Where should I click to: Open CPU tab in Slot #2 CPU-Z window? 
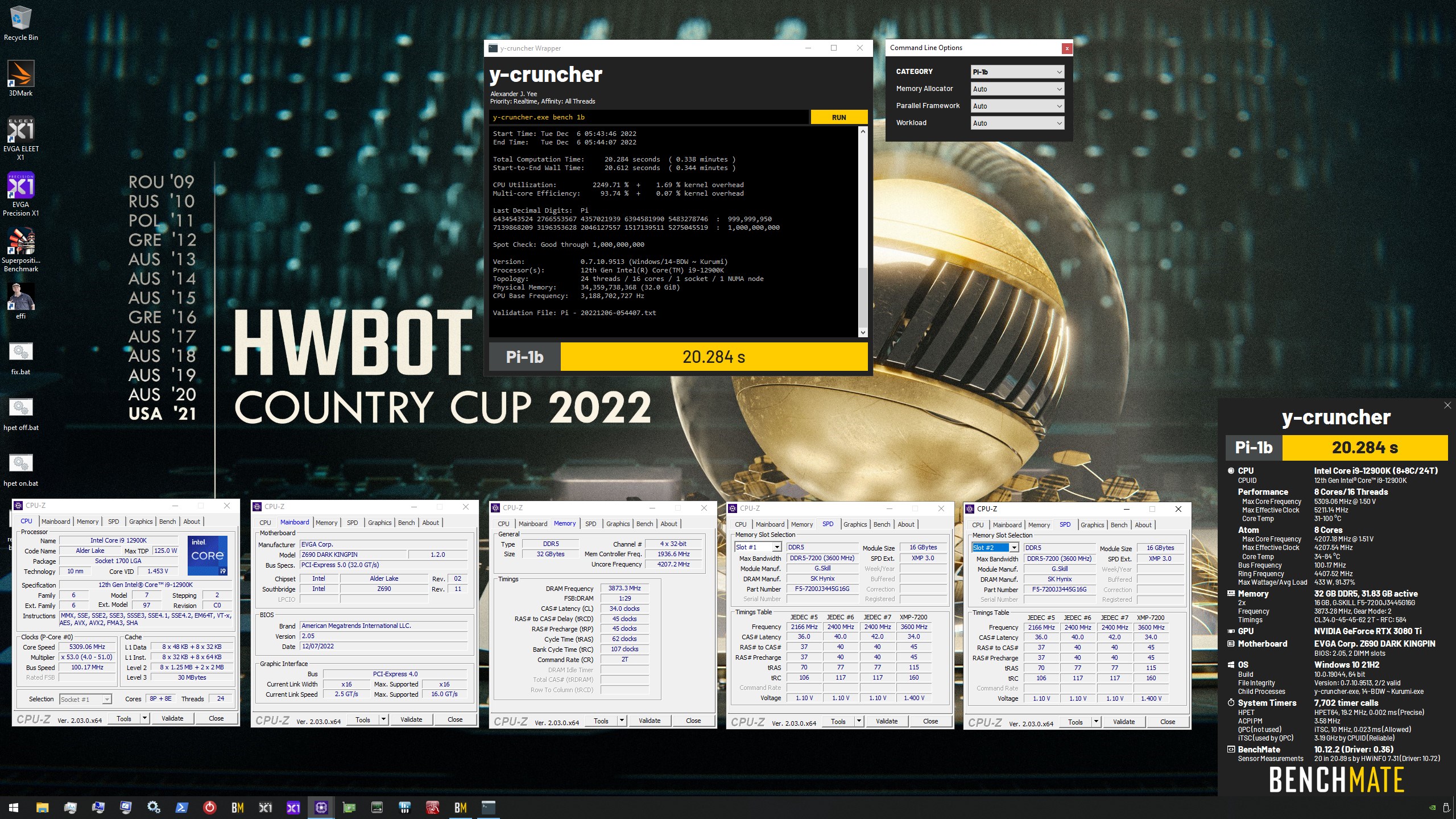[978, 525]
